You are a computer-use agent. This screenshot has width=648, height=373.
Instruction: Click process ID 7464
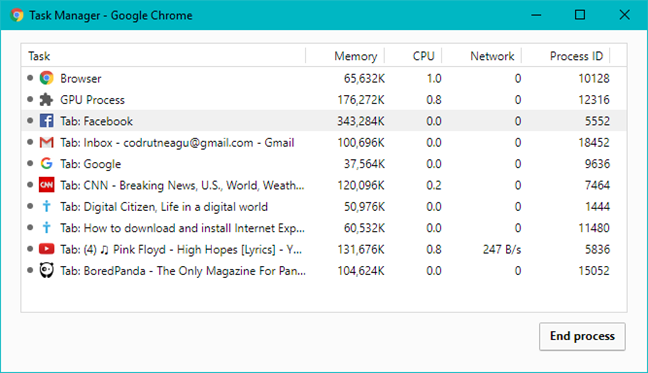[597, 185]
